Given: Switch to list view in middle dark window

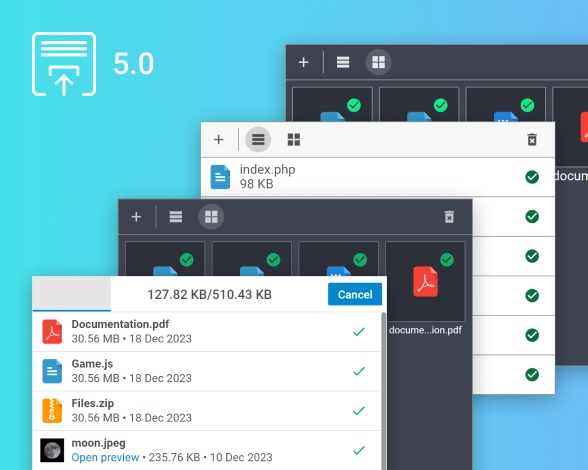Looking at the screenshot, I should 176,217.
